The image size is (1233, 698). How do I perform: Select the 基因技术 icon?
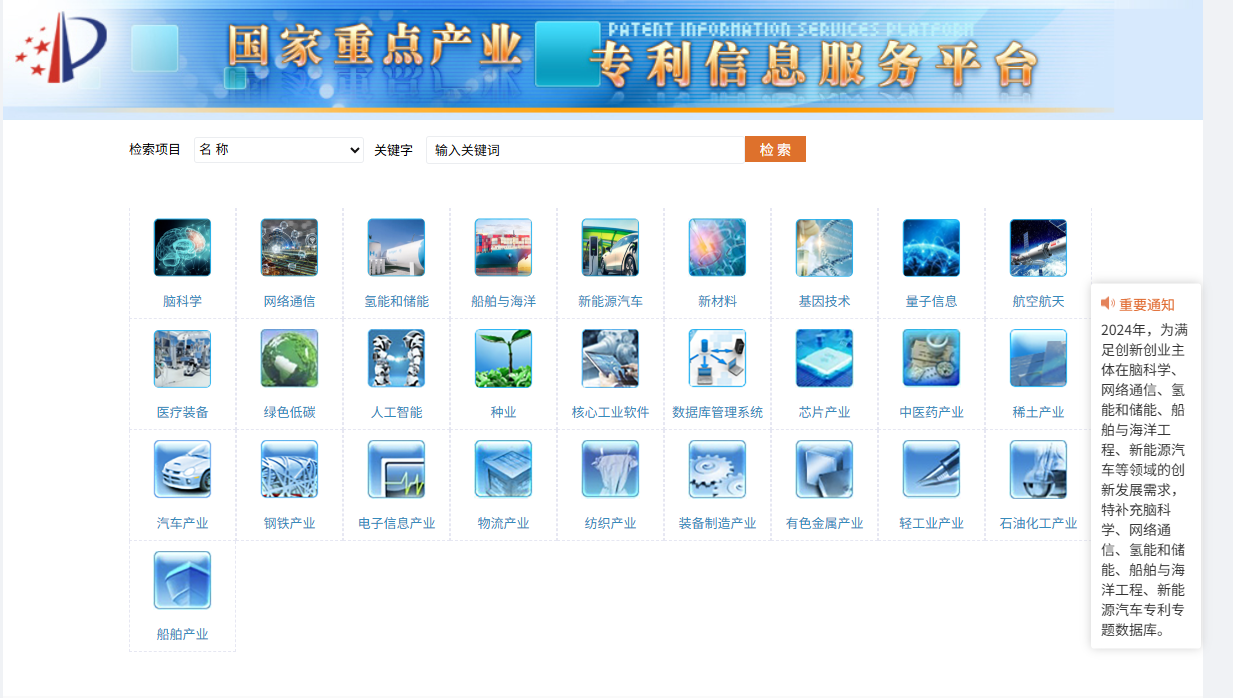pos(824,248)
